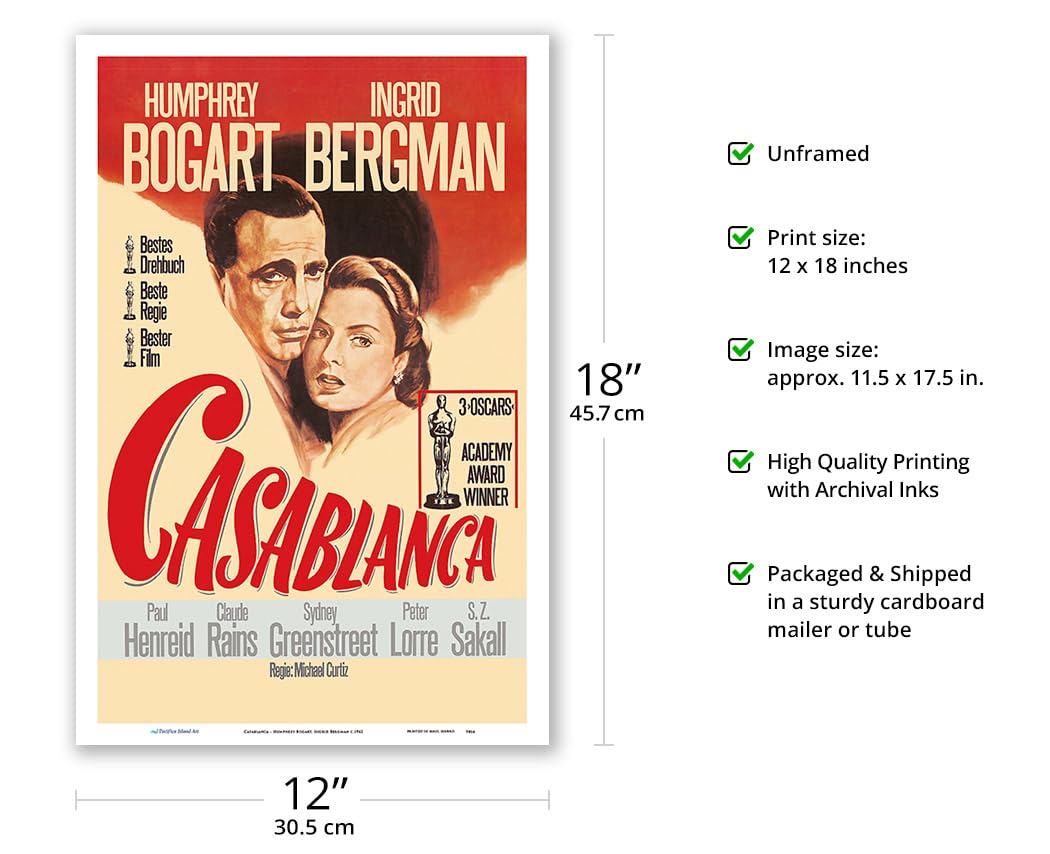Click the Oscar statuette beside Bestes Drehbuch
The width and height of the screenshot is (1050, 854).
tap(129, 255)
